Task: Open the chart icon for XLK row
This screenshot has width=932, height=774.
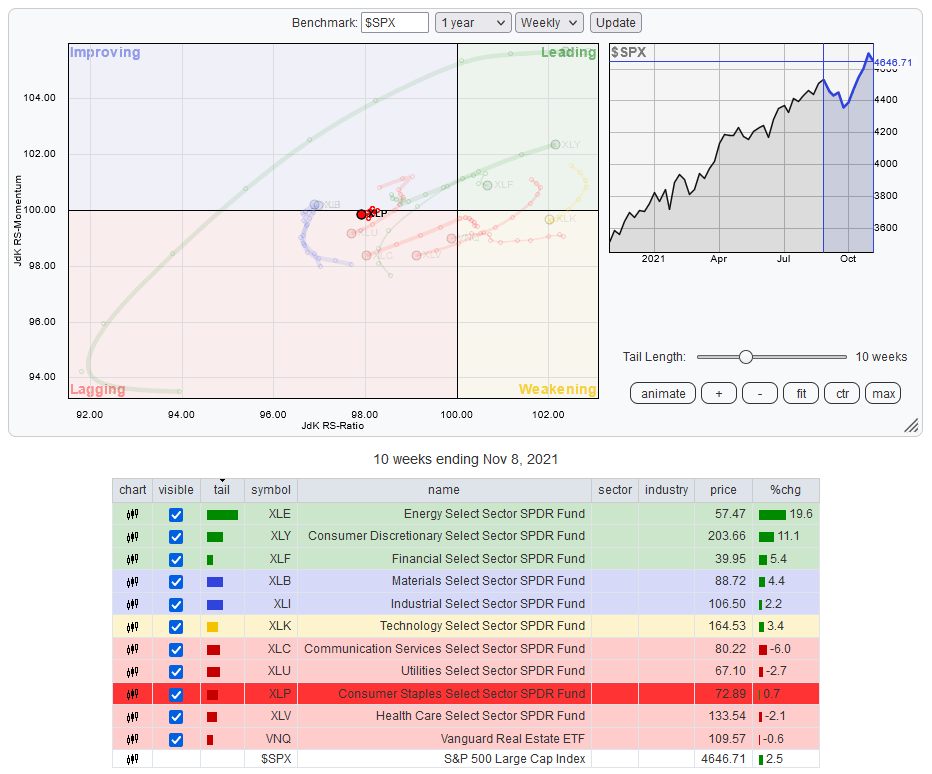Action: coord(132,626)
